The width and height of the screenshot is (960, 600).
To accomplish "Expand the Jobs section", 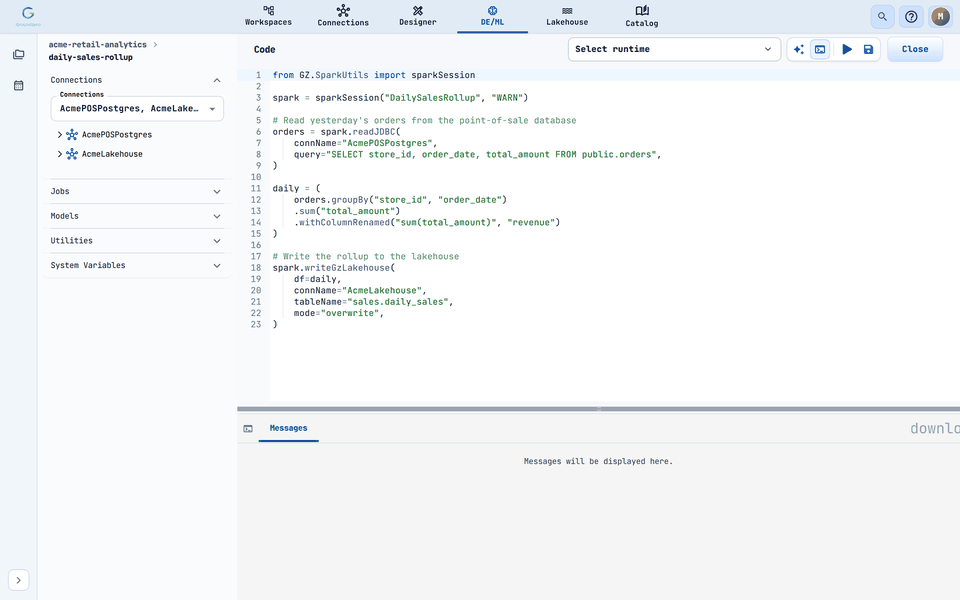I will click(x=136, y=192).
